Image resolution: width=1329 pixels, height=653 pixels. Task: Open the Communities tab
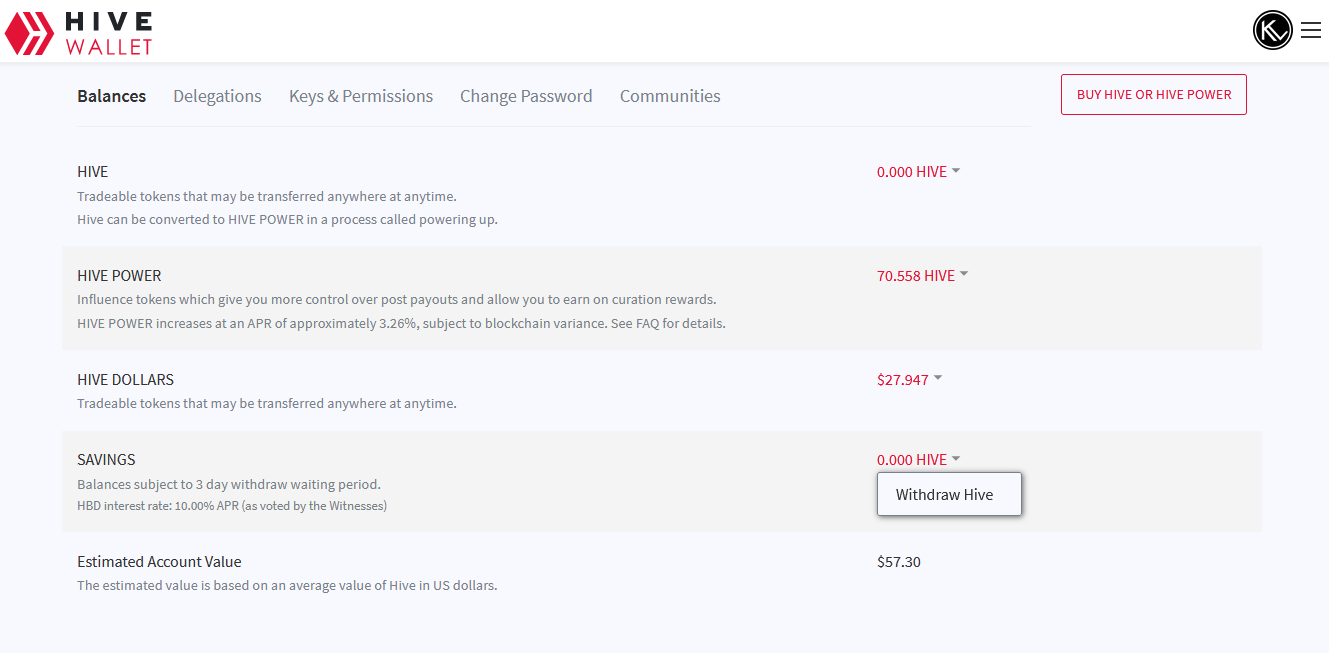click(670, 96)
